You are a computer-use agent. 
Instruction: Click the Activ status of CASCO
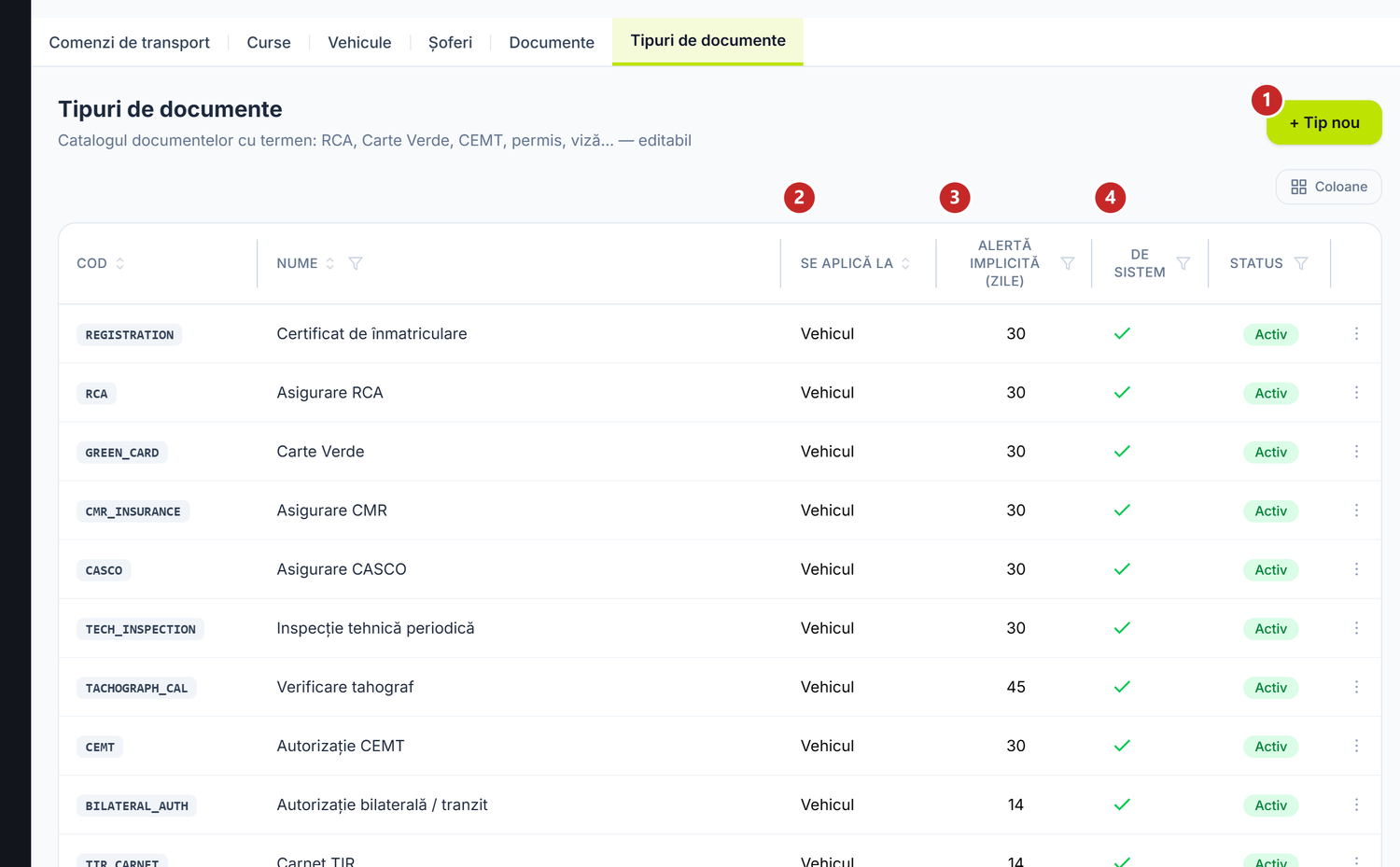tap(1270, 570)
